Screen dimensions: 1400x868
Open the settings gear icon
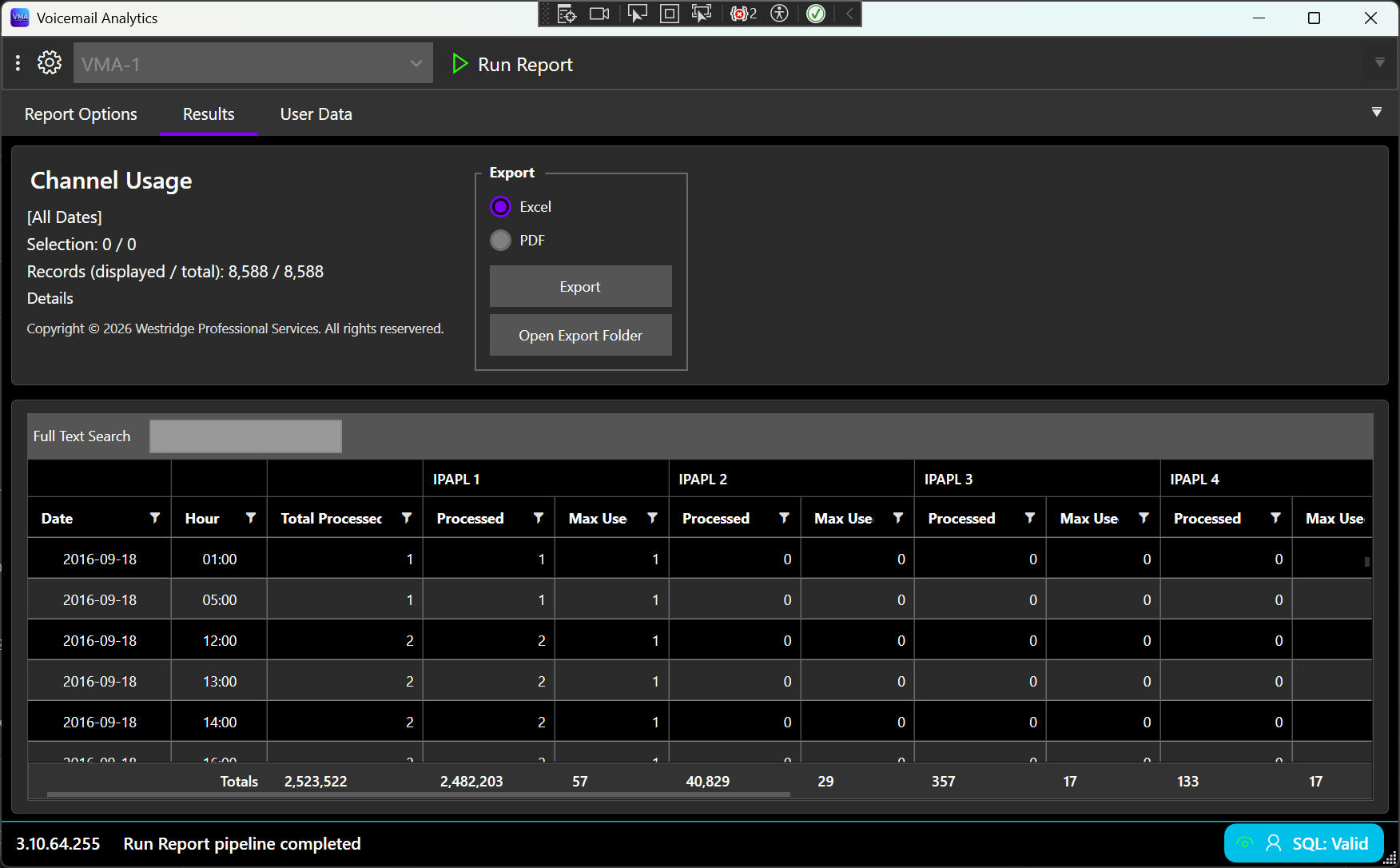click(x=50, y=62)
